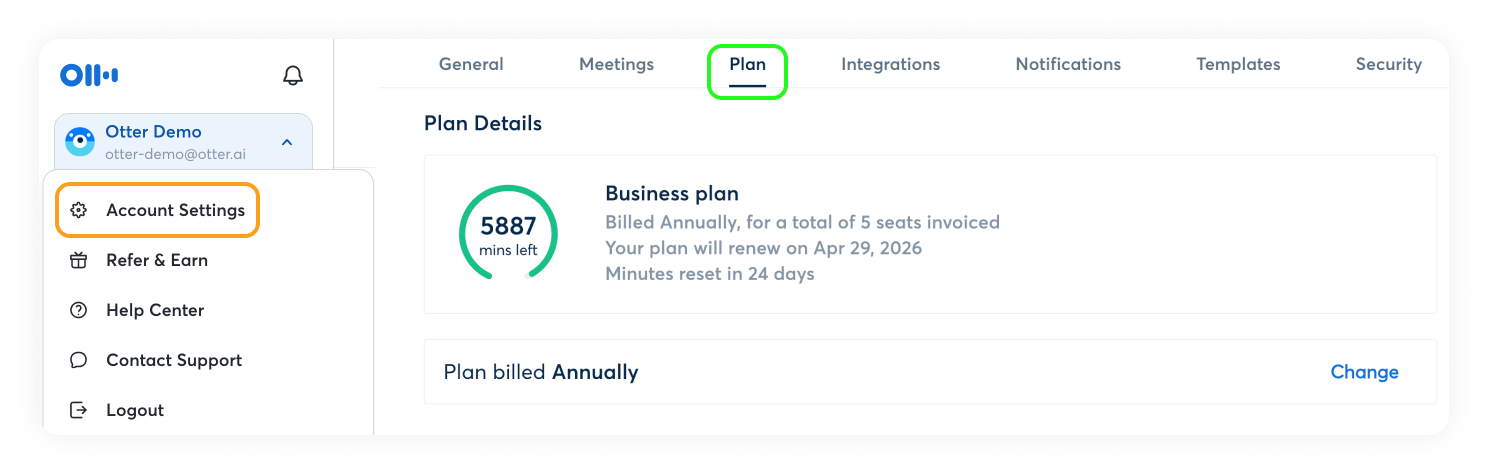The height and width of the screenshot is (474, 1488).
Task: Select Refer & Earn menu entry
Action: [157, 260]
